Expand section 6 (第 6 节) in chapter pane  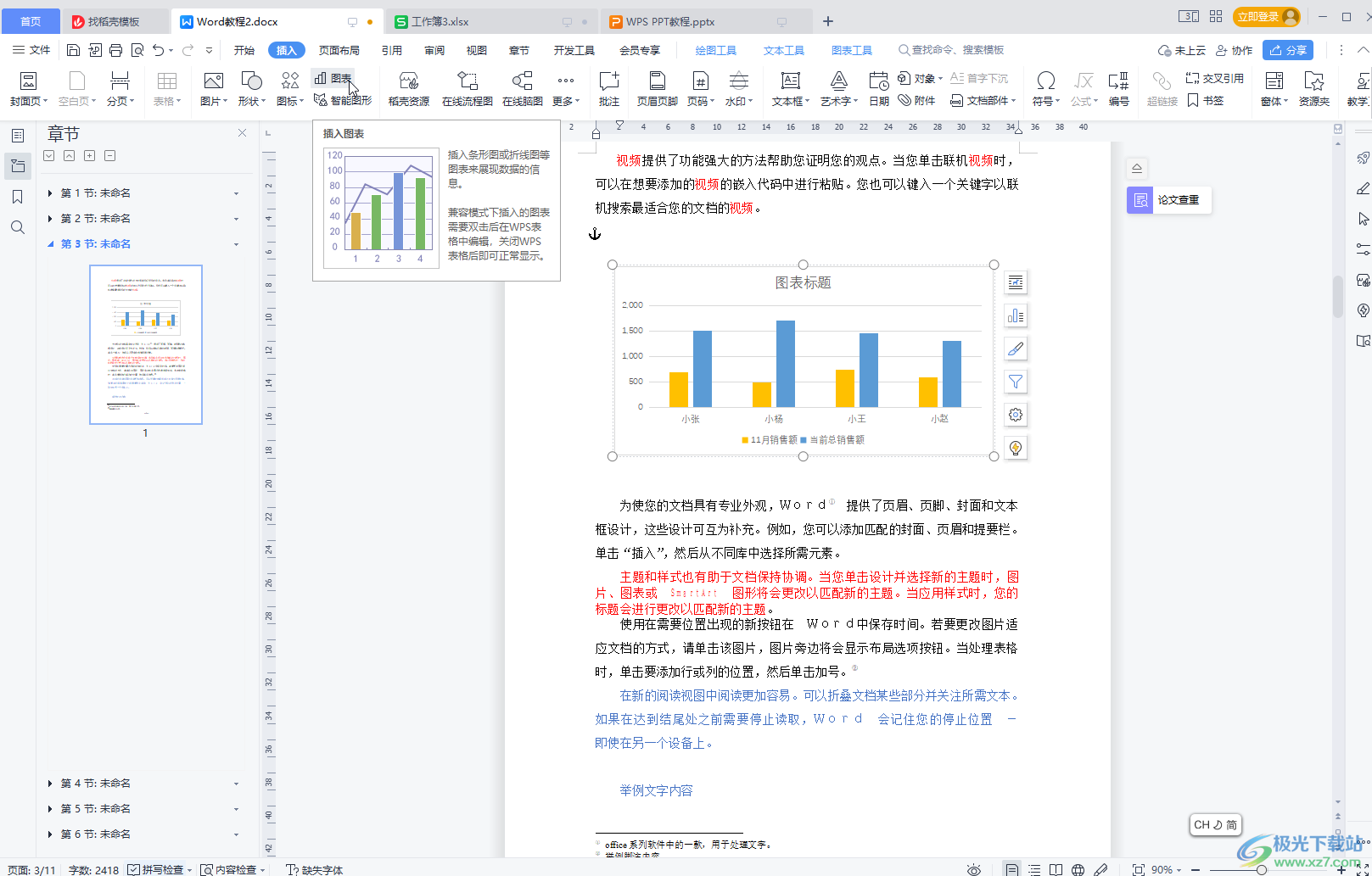tap(50, 834)
